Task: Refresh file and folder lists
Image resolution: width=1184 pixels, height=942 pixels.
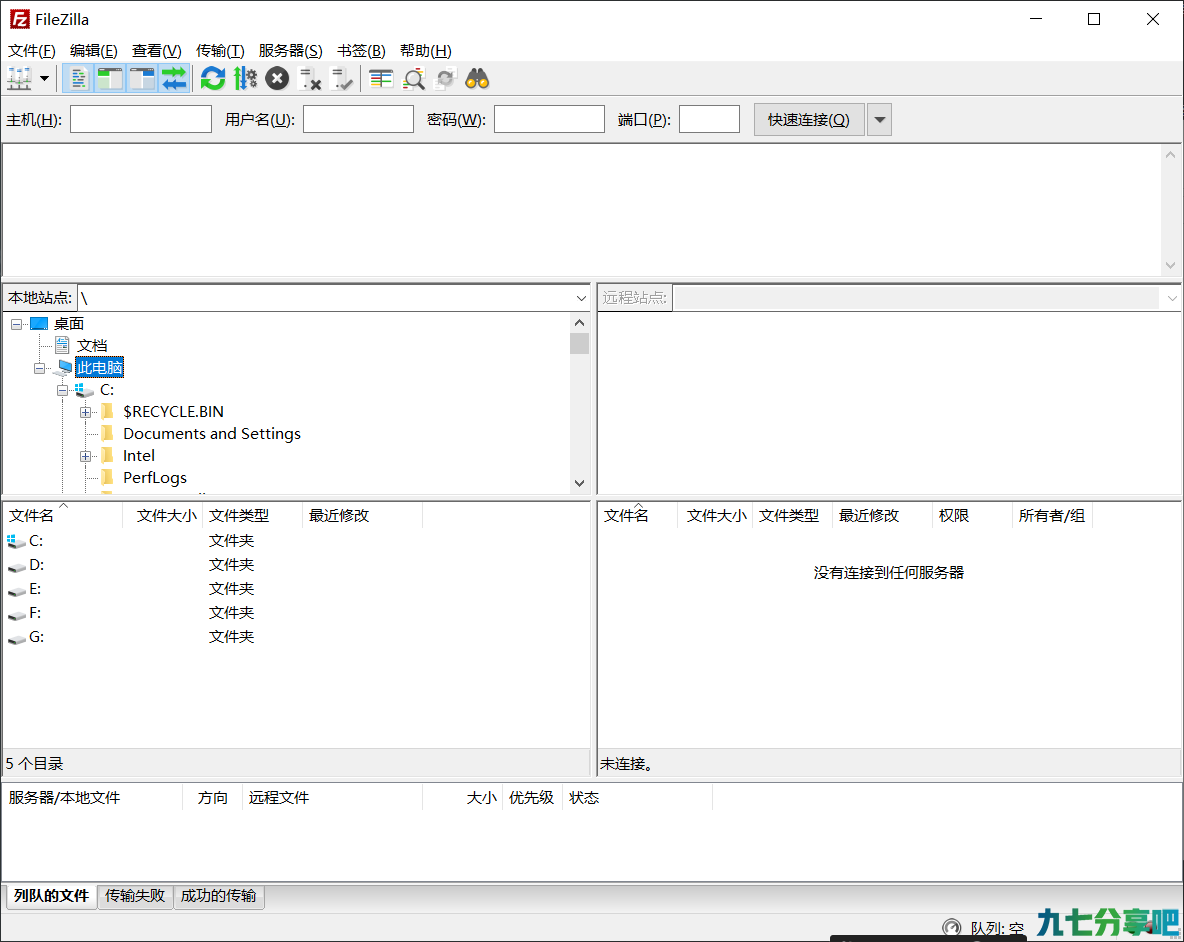Action: (x=213, y=78)
